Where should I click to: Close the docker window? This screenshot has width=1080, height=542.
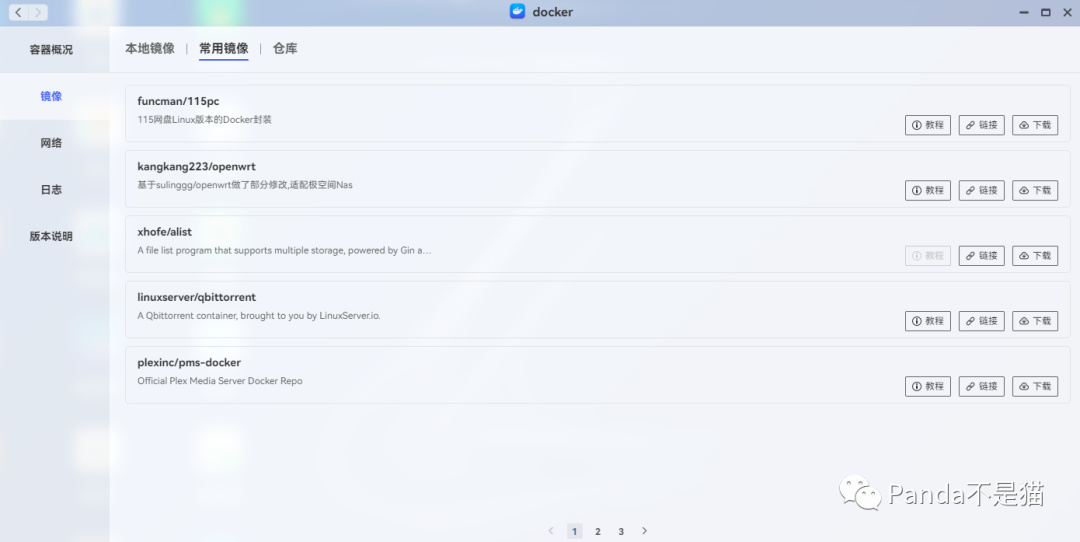pyautogui.click(x=1067, y=12)
